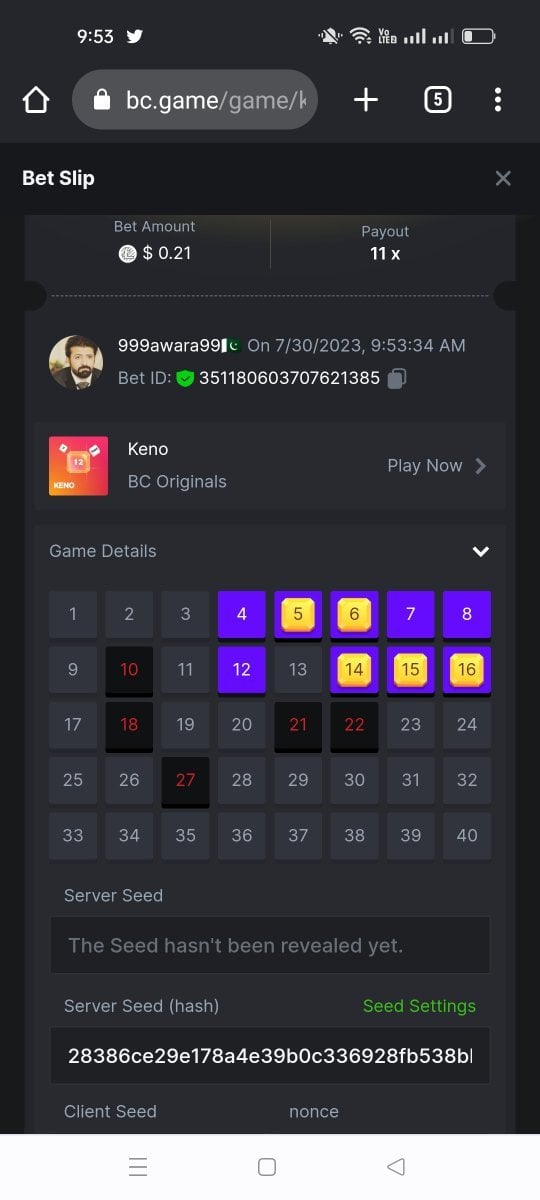This screenshot has width=540, height=1200.
Task: Copy the Bet ID with copy icon
Action: 397,378
